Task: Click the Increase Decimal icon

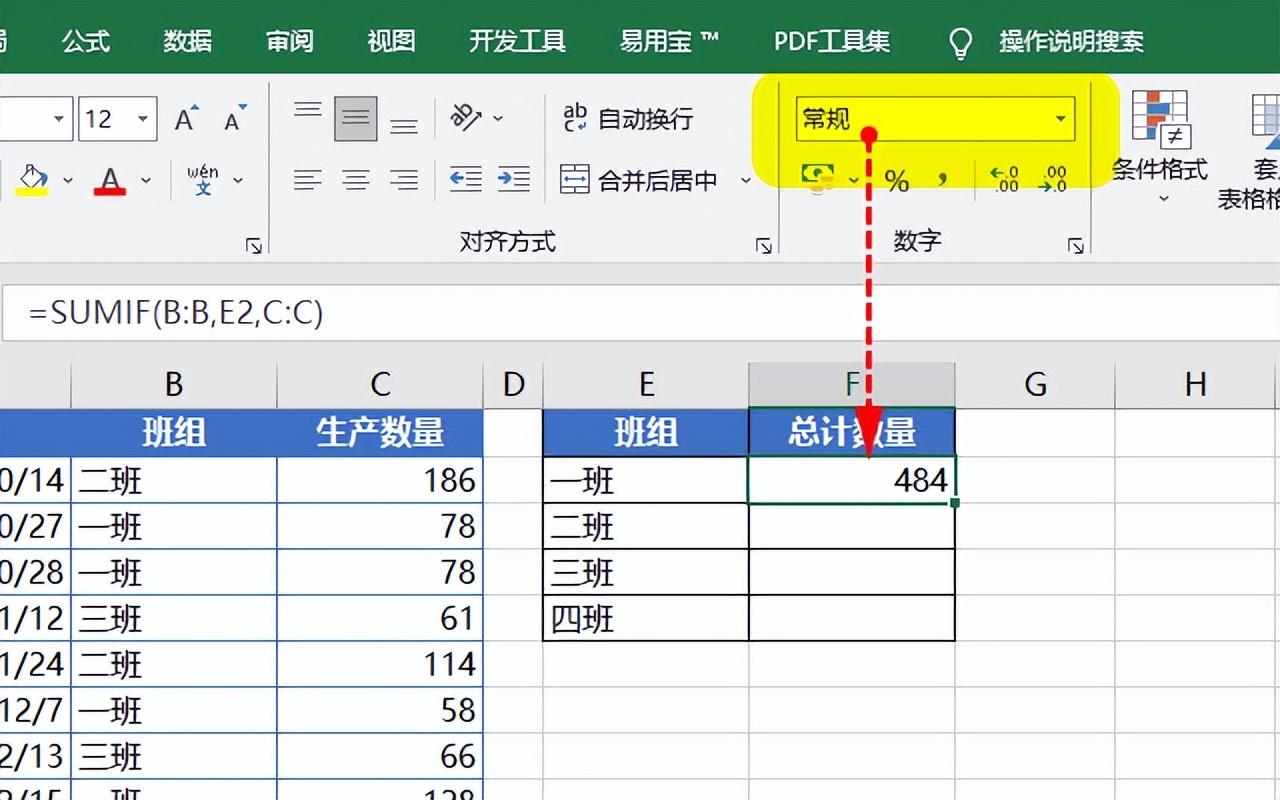Action: [1004, 180]
